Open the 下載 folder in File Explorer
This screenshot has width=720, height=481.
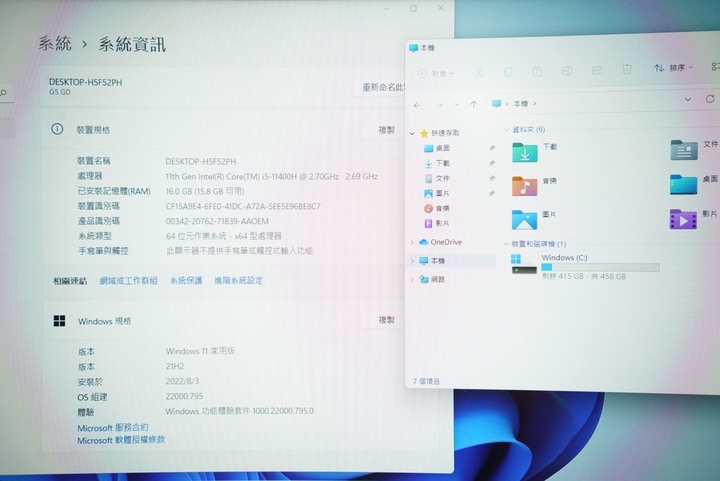pos(524,152)
